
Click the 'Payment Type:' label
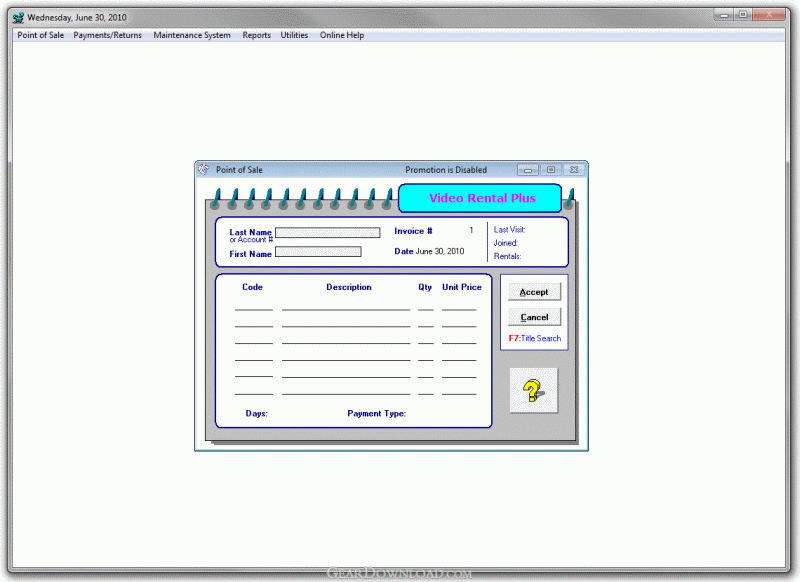pyautogui.click(x=377, y=414)
